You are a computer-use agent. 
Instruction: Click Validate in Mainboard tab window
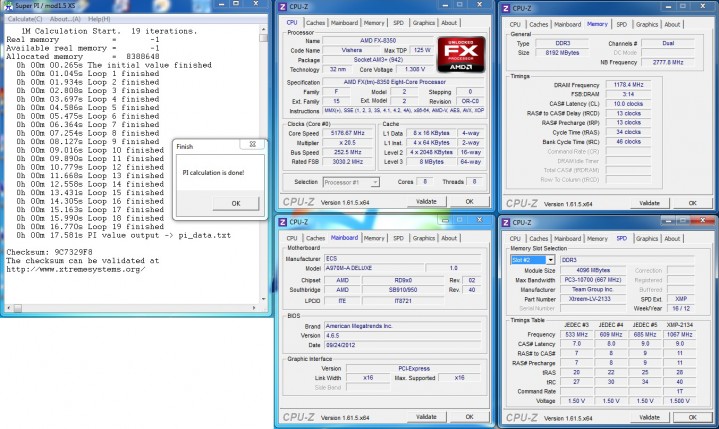pyautogui.click(x=426, y=417)
